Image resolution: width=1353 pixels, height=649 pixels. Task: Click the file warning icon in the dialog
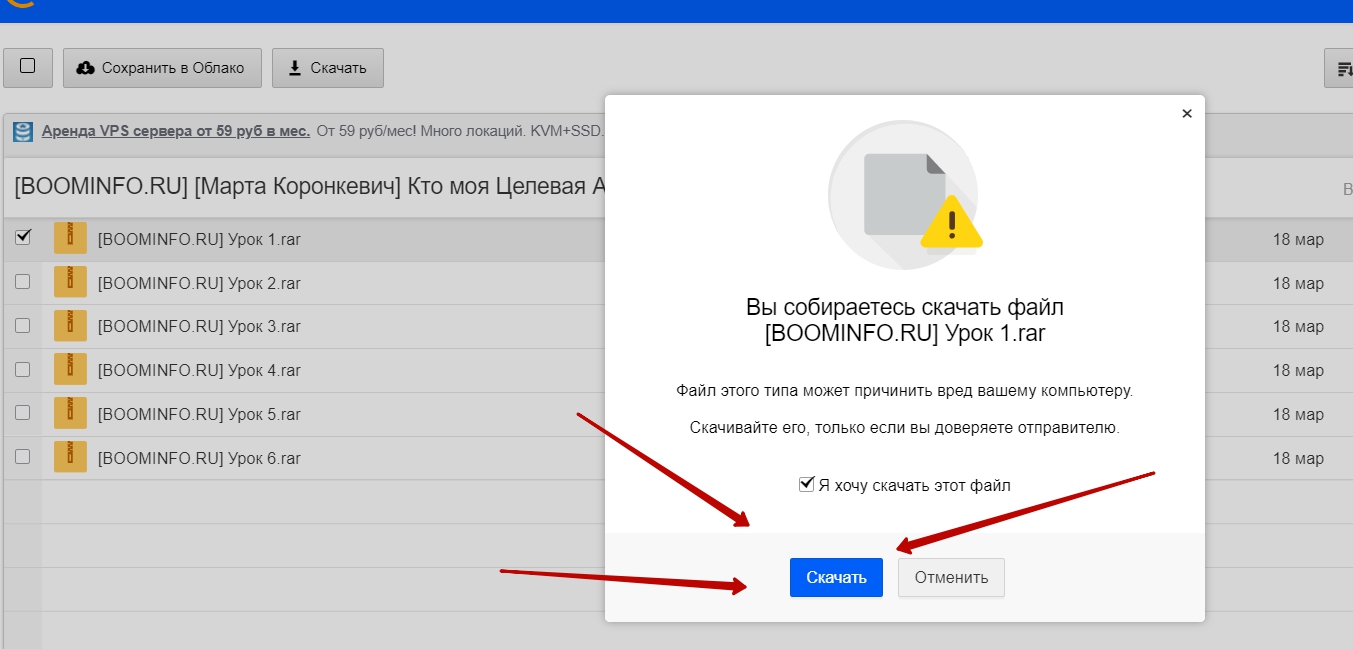[905, 195]
